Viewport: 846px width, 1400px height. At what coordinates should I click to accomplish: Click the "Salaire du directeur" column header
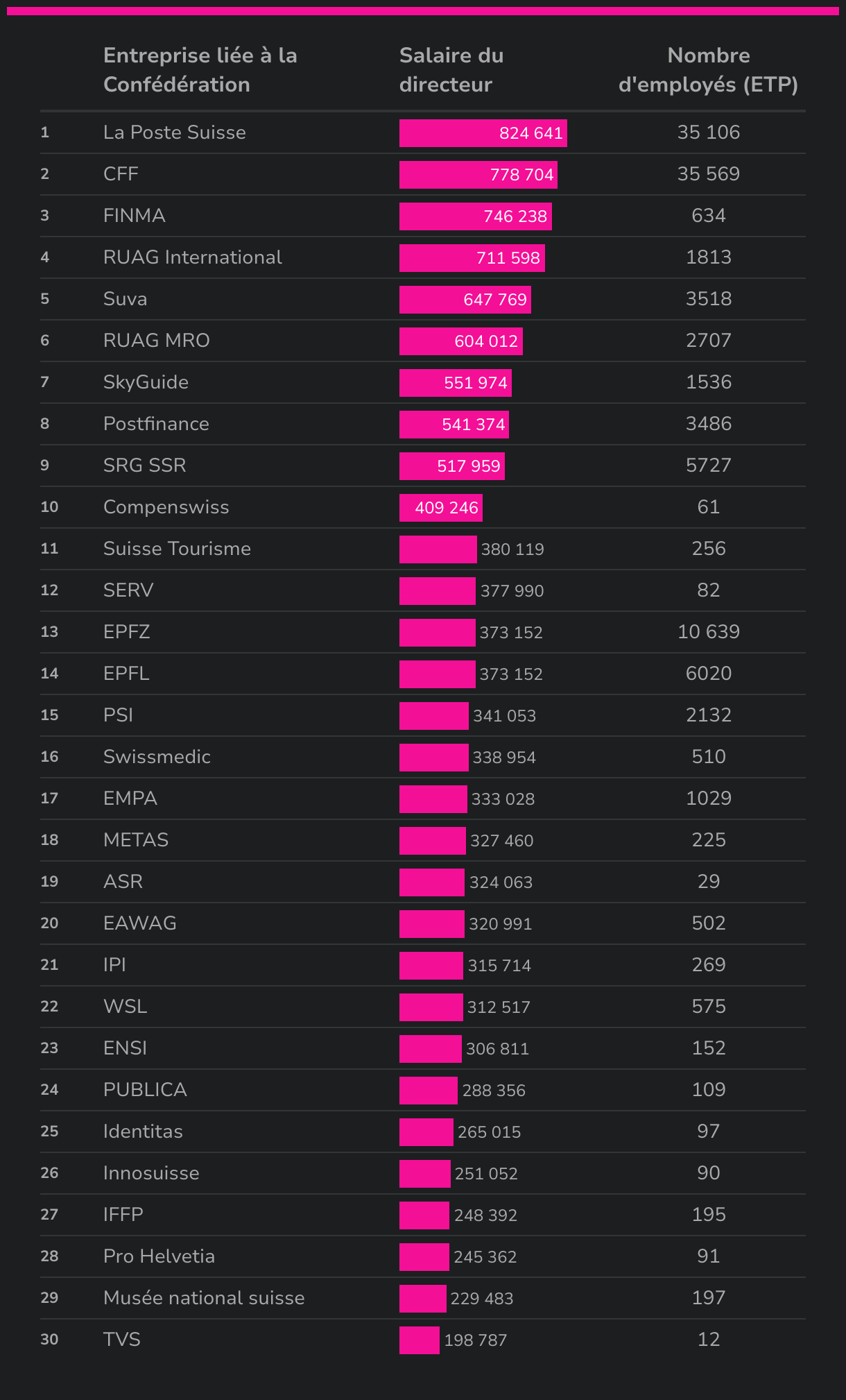[451, 70]
